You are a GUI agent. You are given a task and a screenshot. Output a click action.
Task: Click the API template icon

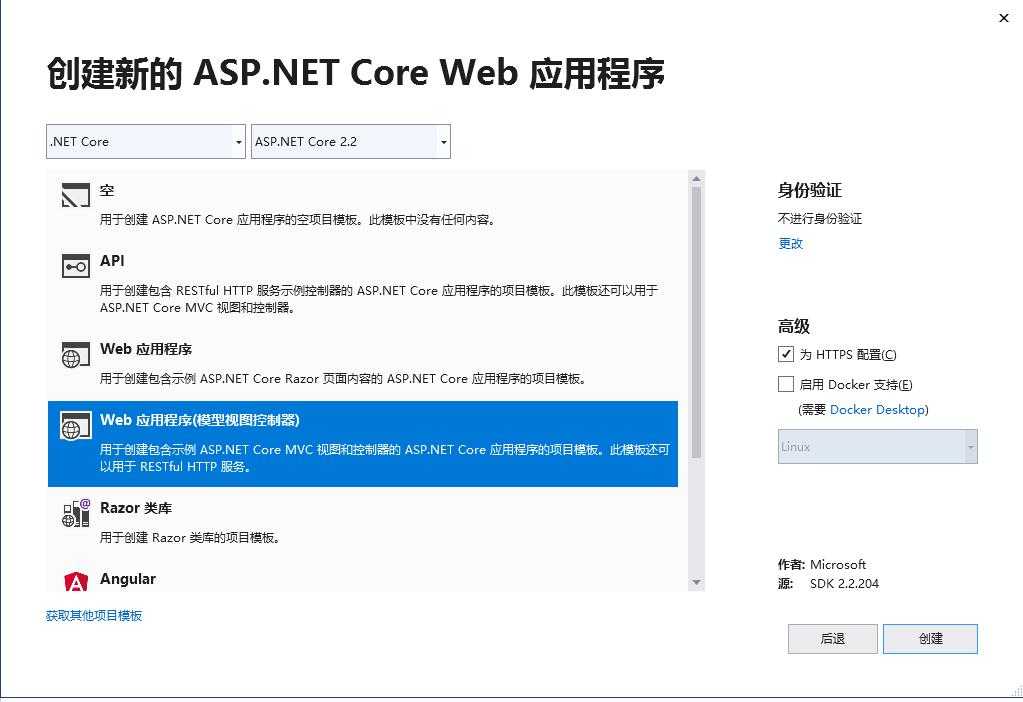[76, 266]
